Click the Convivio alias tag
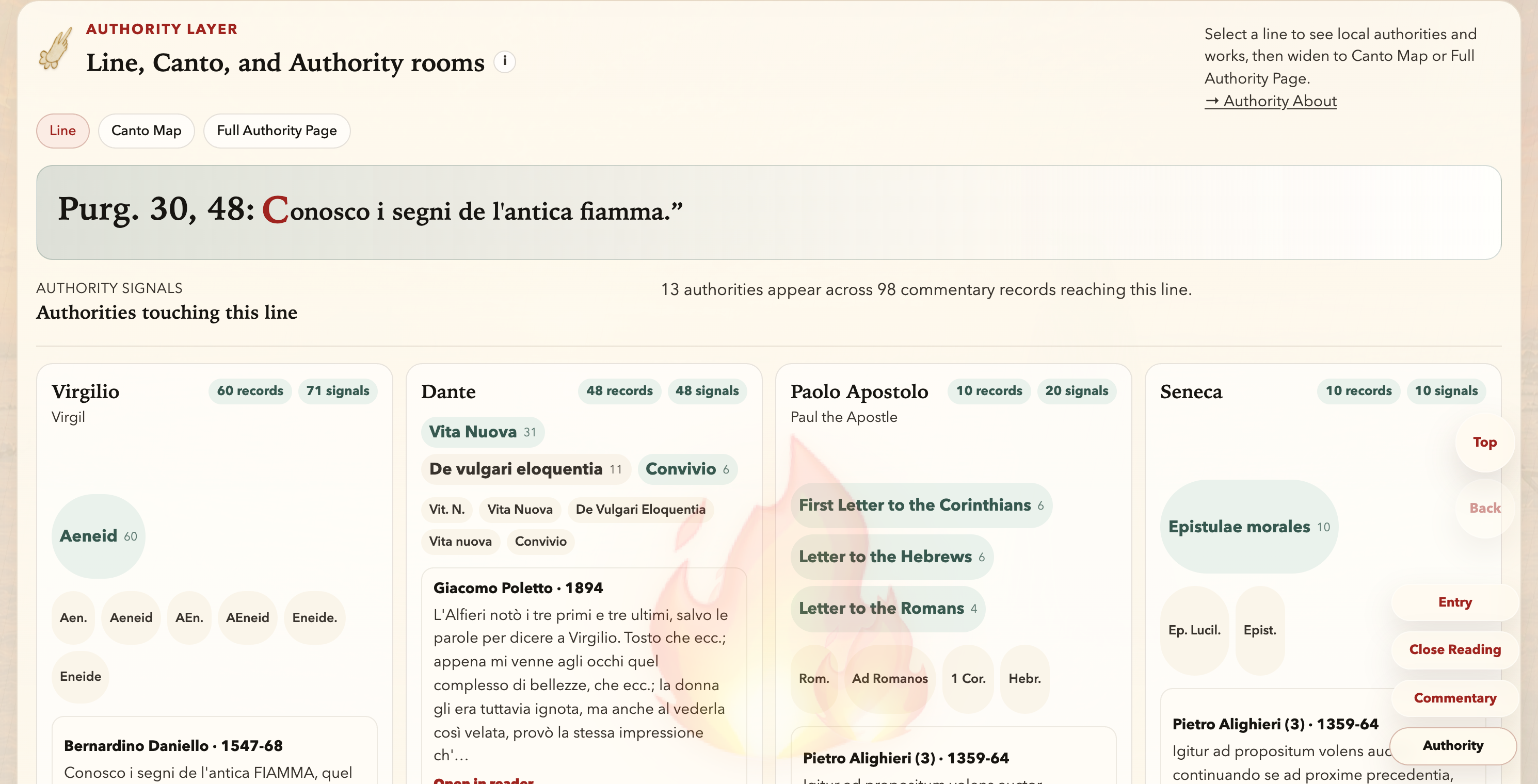The image size is (1538, 784). coord(541,542)
